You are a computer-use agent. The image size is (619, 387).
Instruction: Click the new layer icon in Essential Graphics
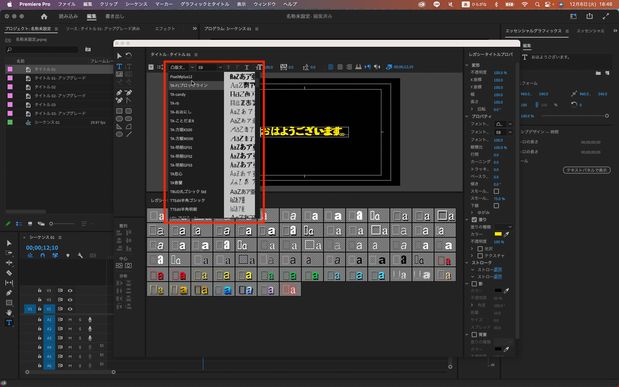[x=607, y=73]
